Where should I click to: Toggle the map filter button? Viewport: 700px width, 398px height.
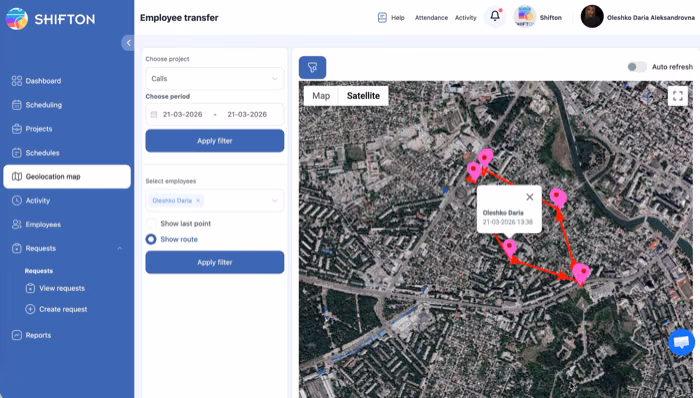[x=312, y=67]
